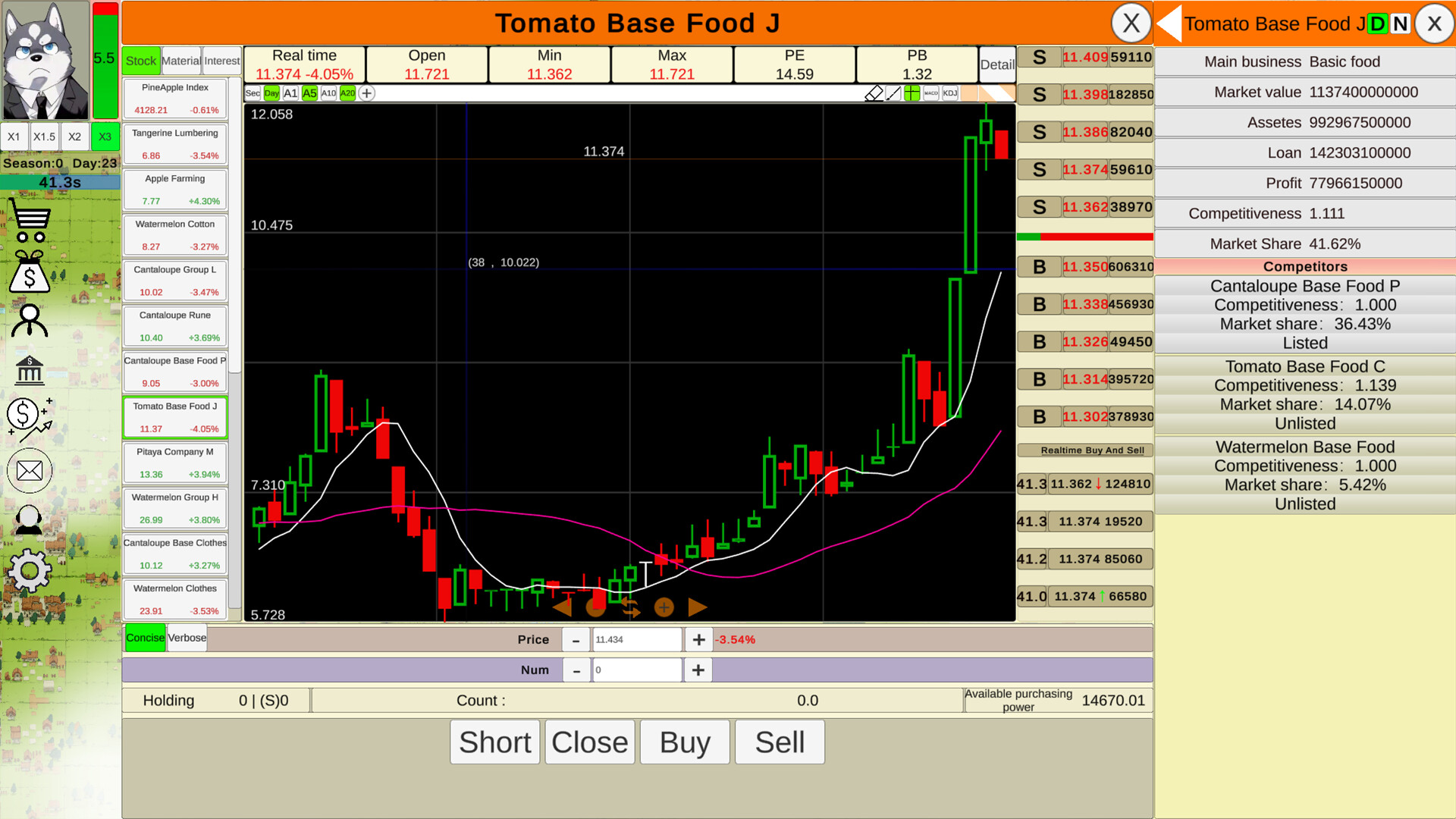
Task: Switch to the Material tab
Action: coord(181,61)
